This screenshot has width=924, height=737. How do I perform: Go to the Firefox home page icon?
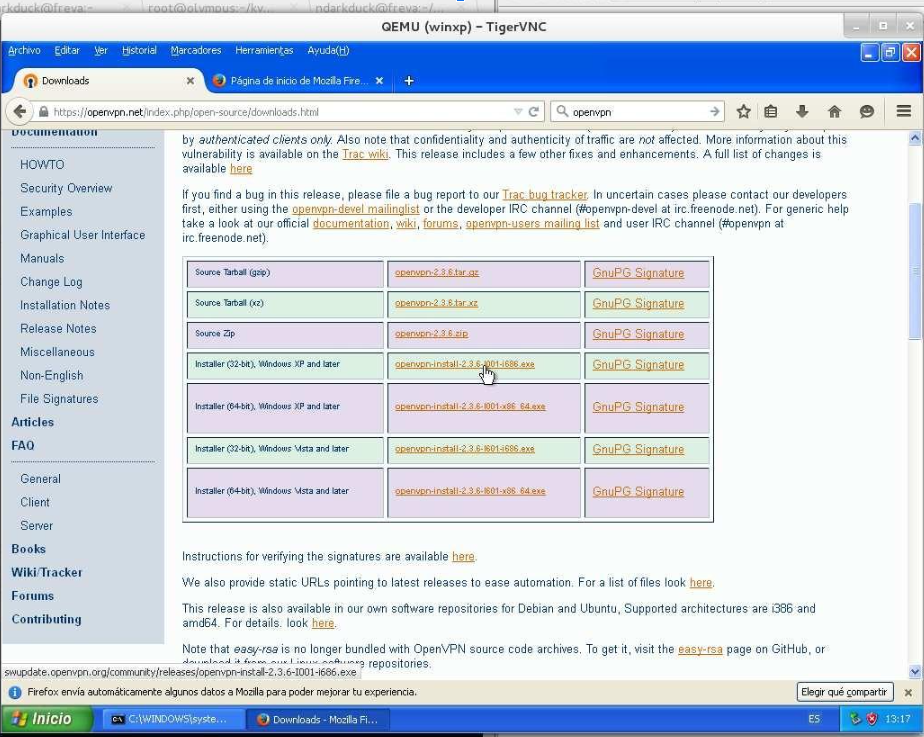(834, 111)
